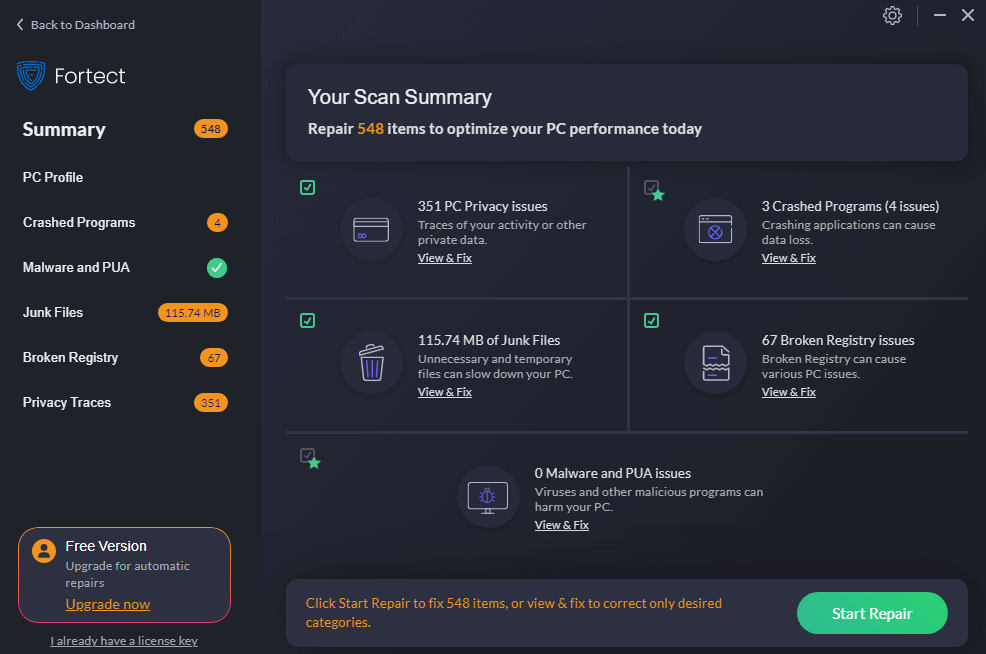
Task: Click the Broken Registry document icon
Action: tap(715, 364)
